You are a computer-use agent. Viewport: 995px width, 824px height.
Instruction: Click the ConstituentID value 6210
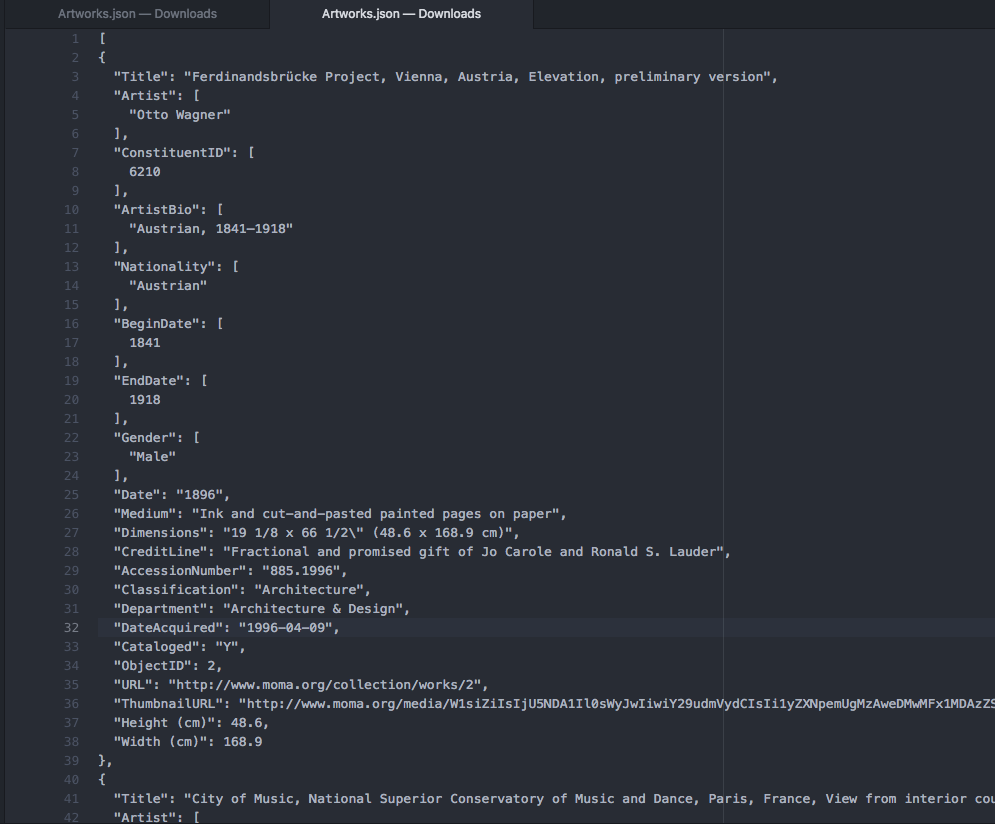[x=145, y=172]
